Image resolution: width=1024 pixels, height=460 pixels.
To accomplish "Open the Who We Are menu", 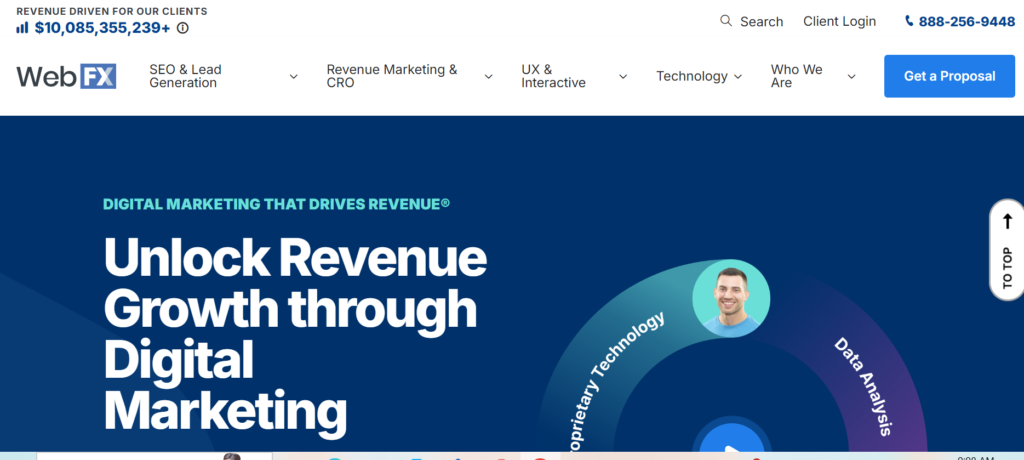I will pyautogui.click(x=796, y=76).
